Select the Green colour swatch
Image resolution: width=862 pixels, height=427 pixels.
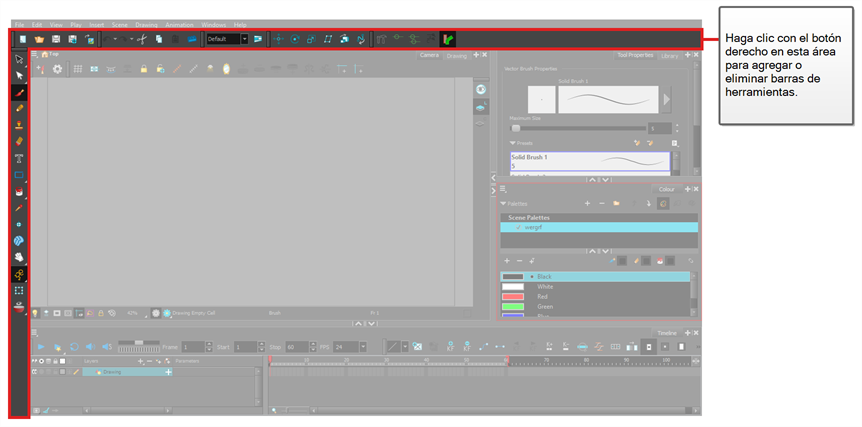point(512,306)
